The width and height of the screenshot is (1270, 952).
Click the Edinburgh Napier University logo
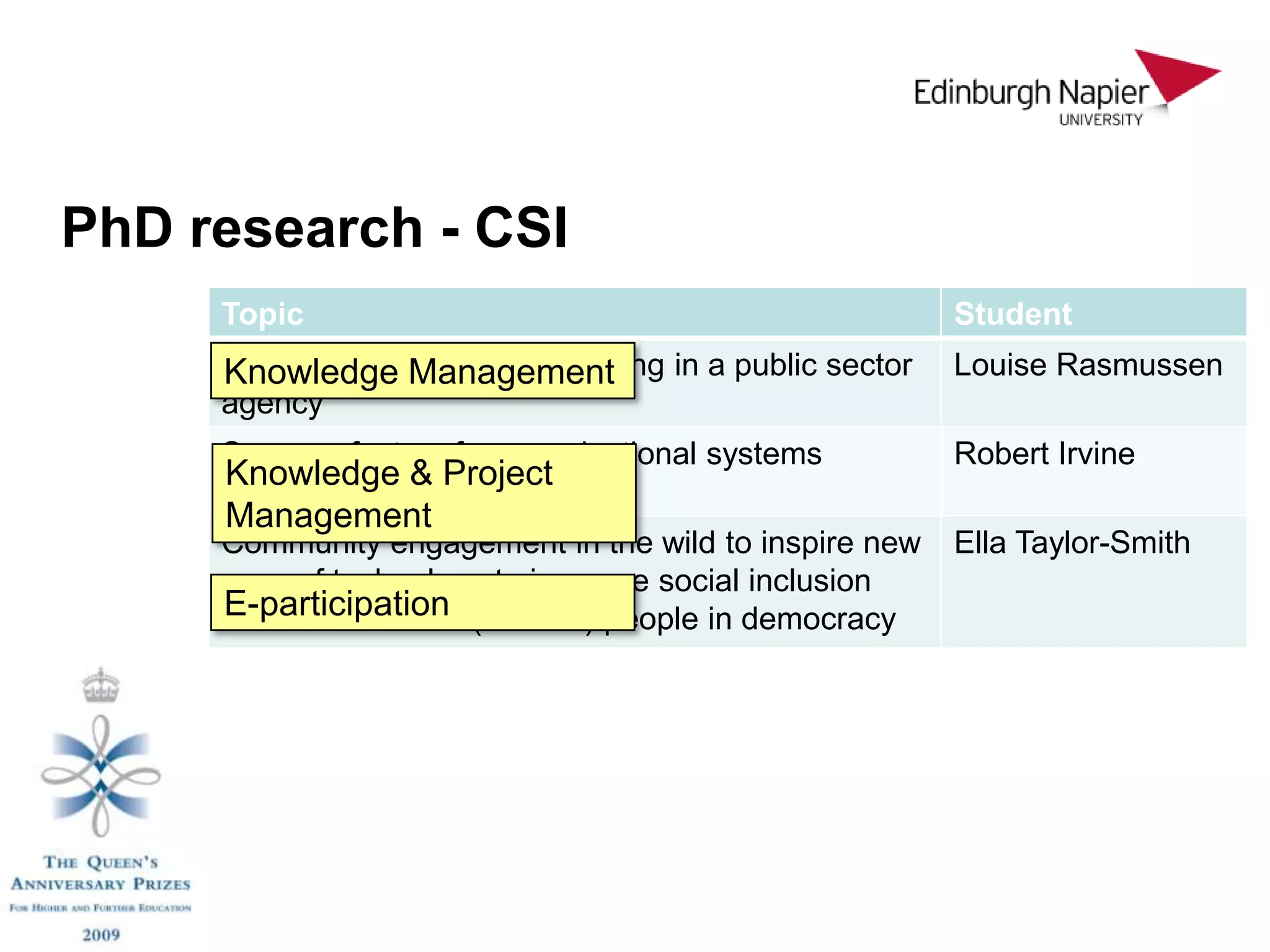point(1067,89)
